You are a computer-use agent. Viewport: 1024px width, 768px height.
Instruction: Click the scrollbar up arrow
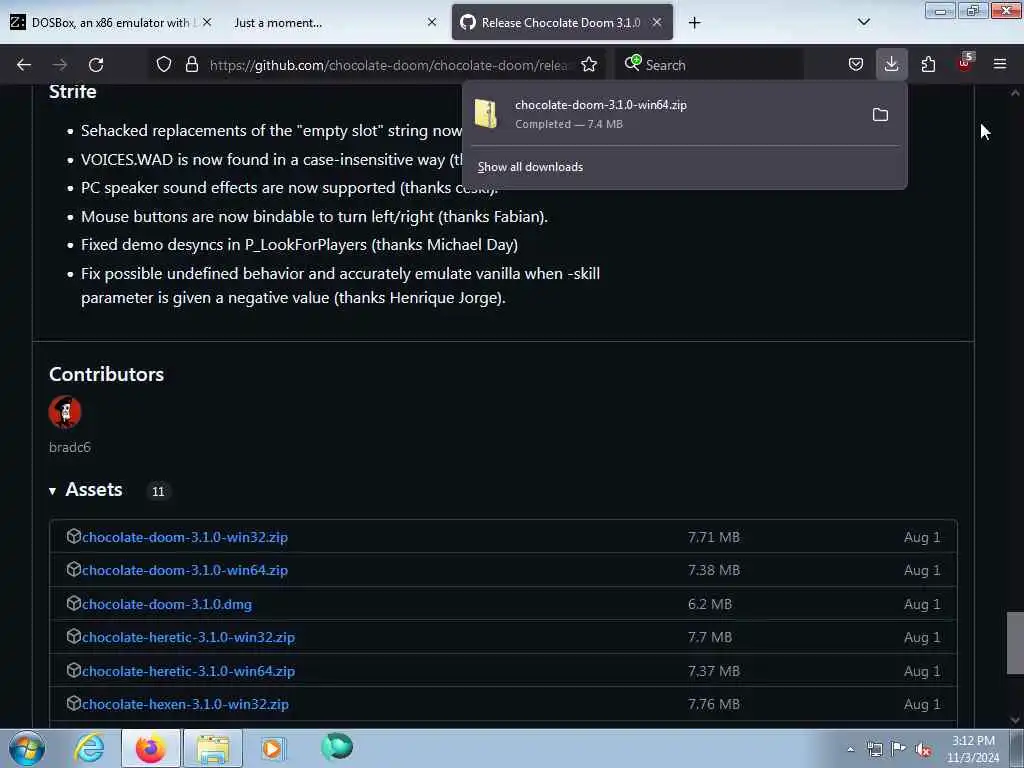(x=1014, y=93)
